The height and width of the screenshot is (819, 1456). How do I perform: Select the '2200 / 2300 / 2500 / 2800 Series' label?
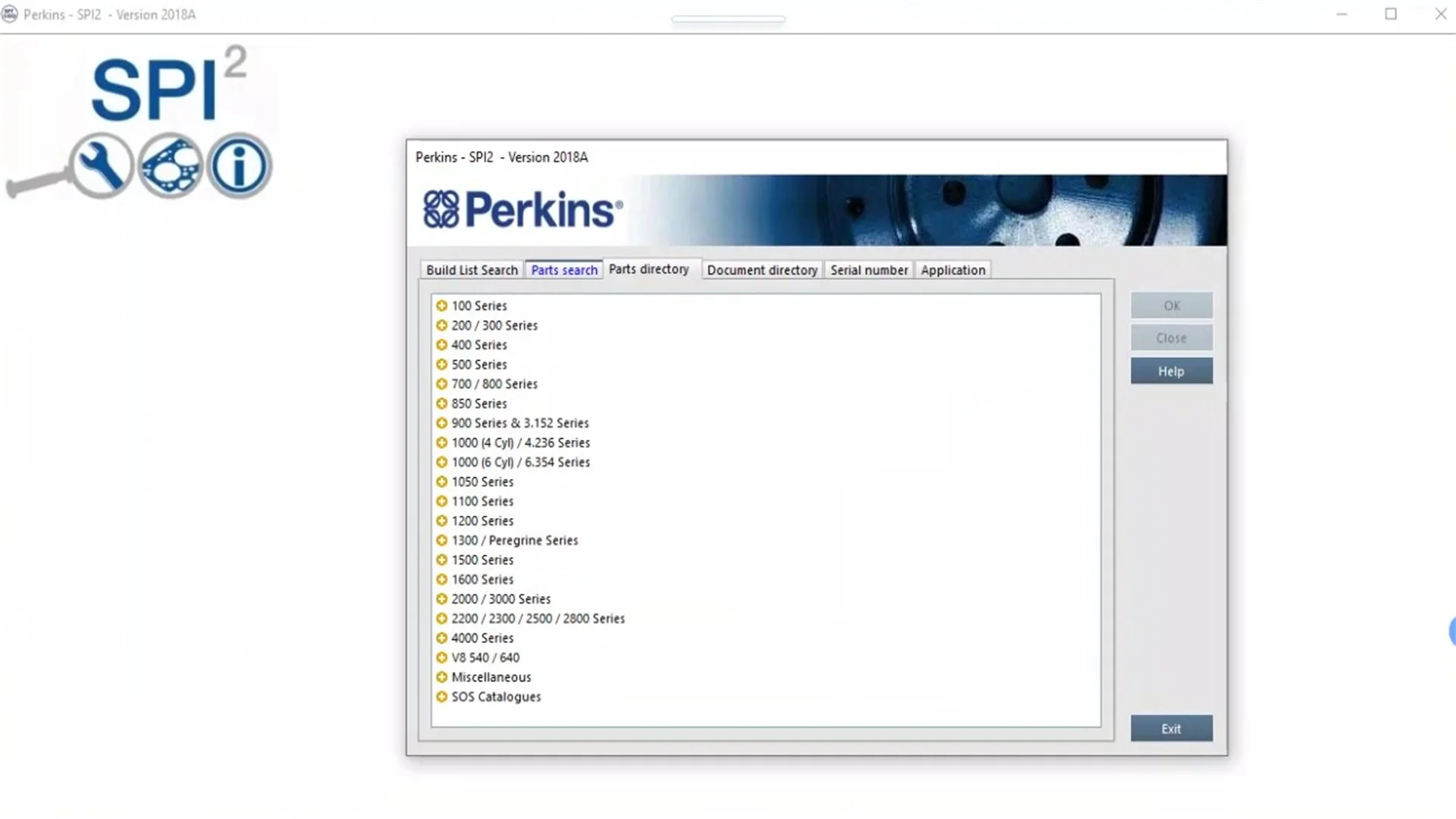point(538,619)
